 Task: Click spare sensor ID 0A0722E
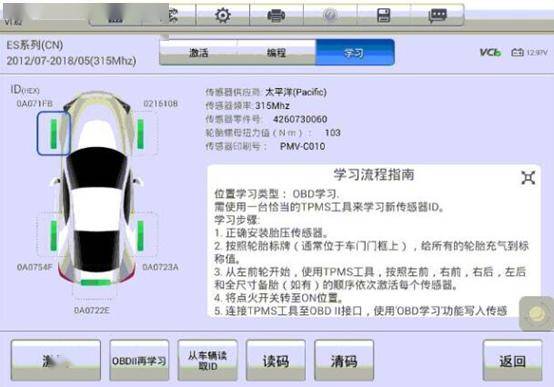click(92, 310)
